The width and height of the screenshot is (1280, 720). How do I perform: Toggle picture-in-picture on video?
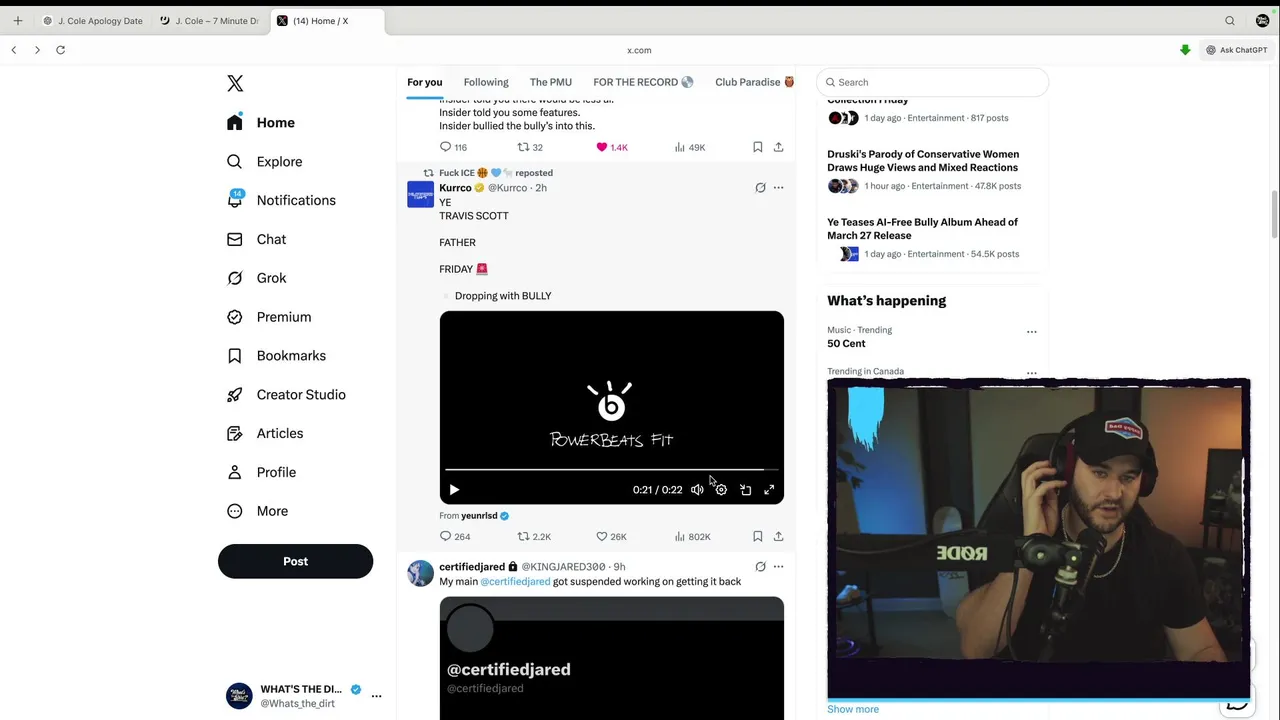point(745,490)
